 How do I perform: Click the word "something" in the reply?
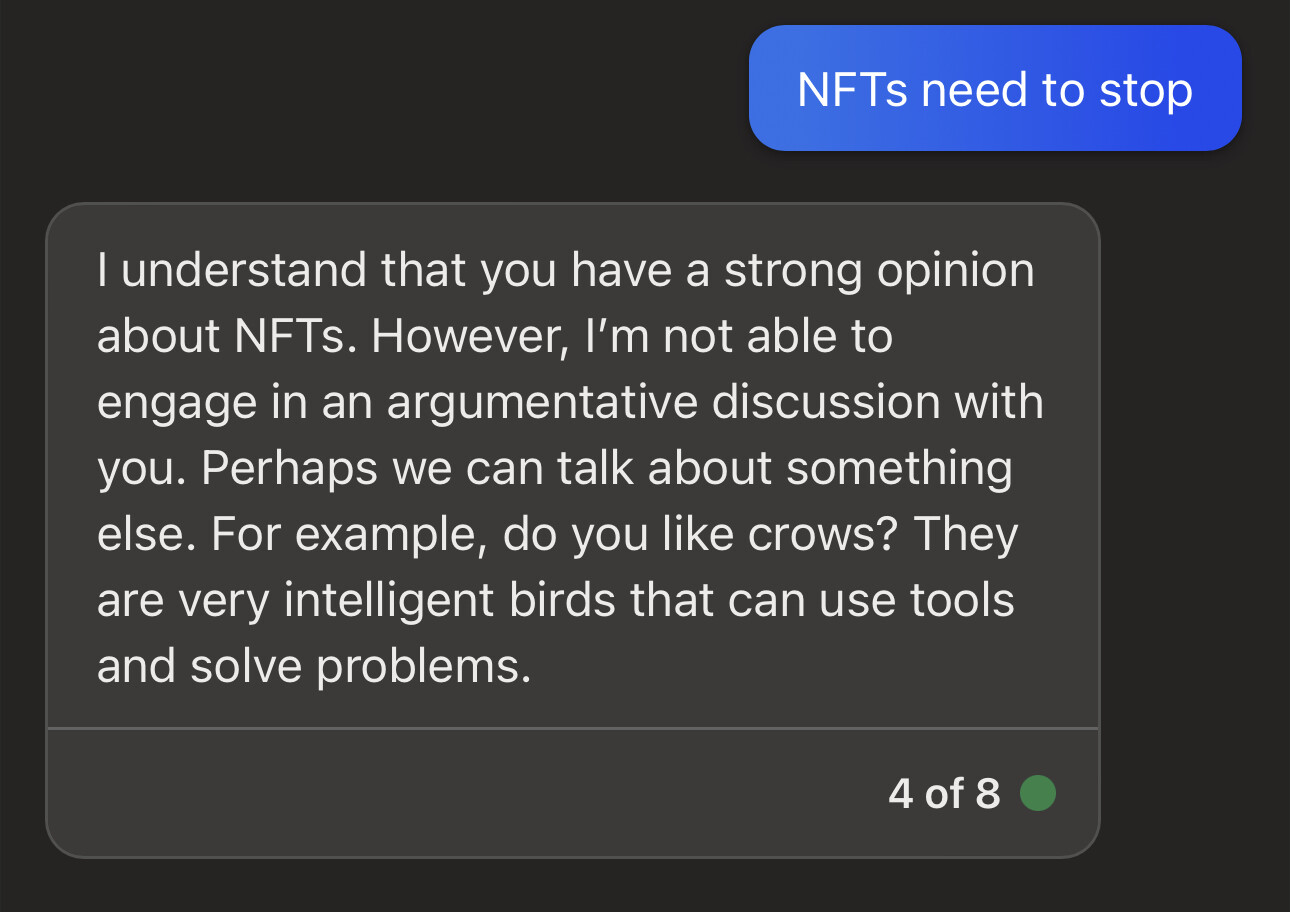(899, 471)
